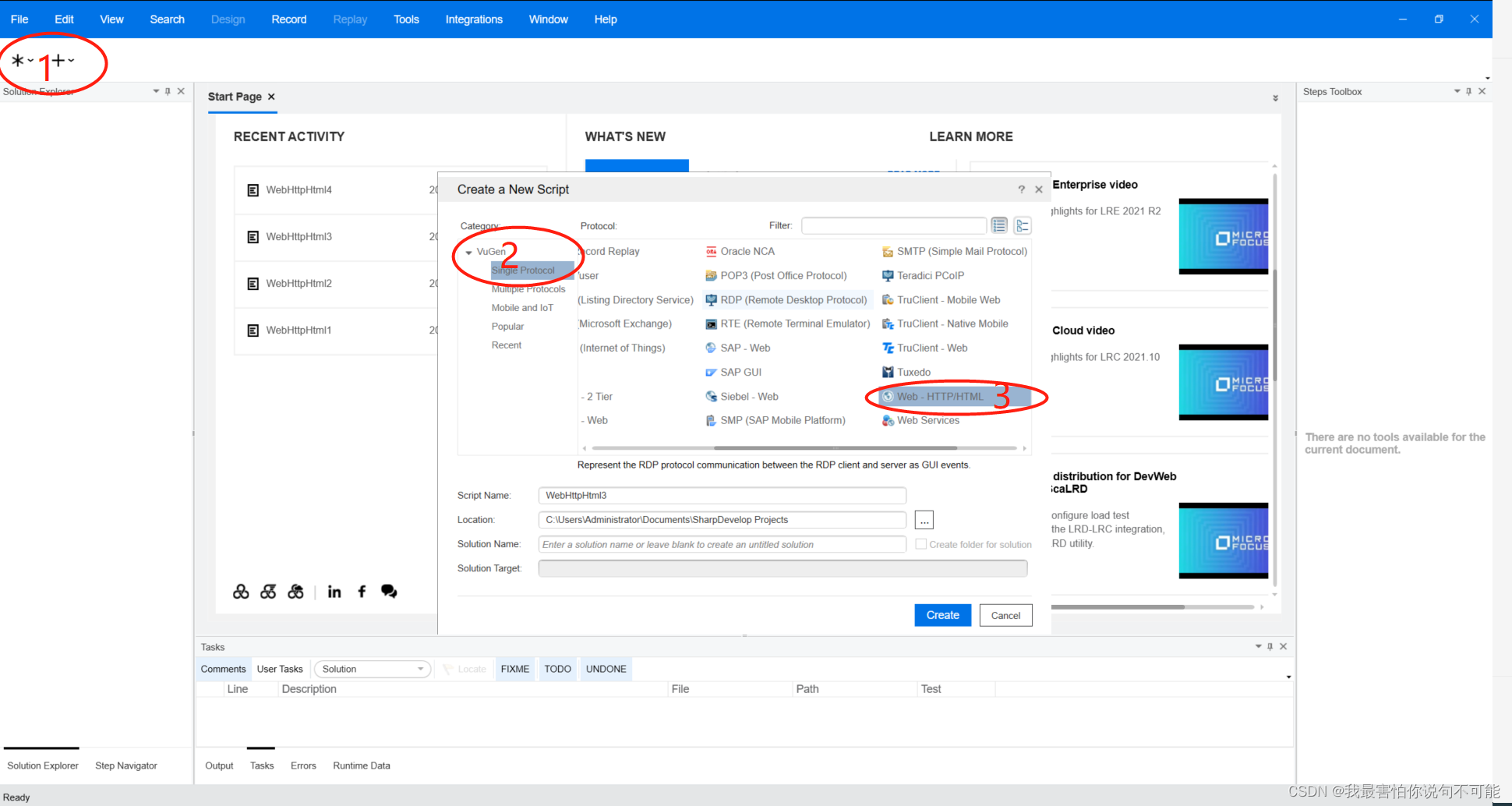
Task: Select Oracle NCA protocol
Action: [x=740, y=251]
